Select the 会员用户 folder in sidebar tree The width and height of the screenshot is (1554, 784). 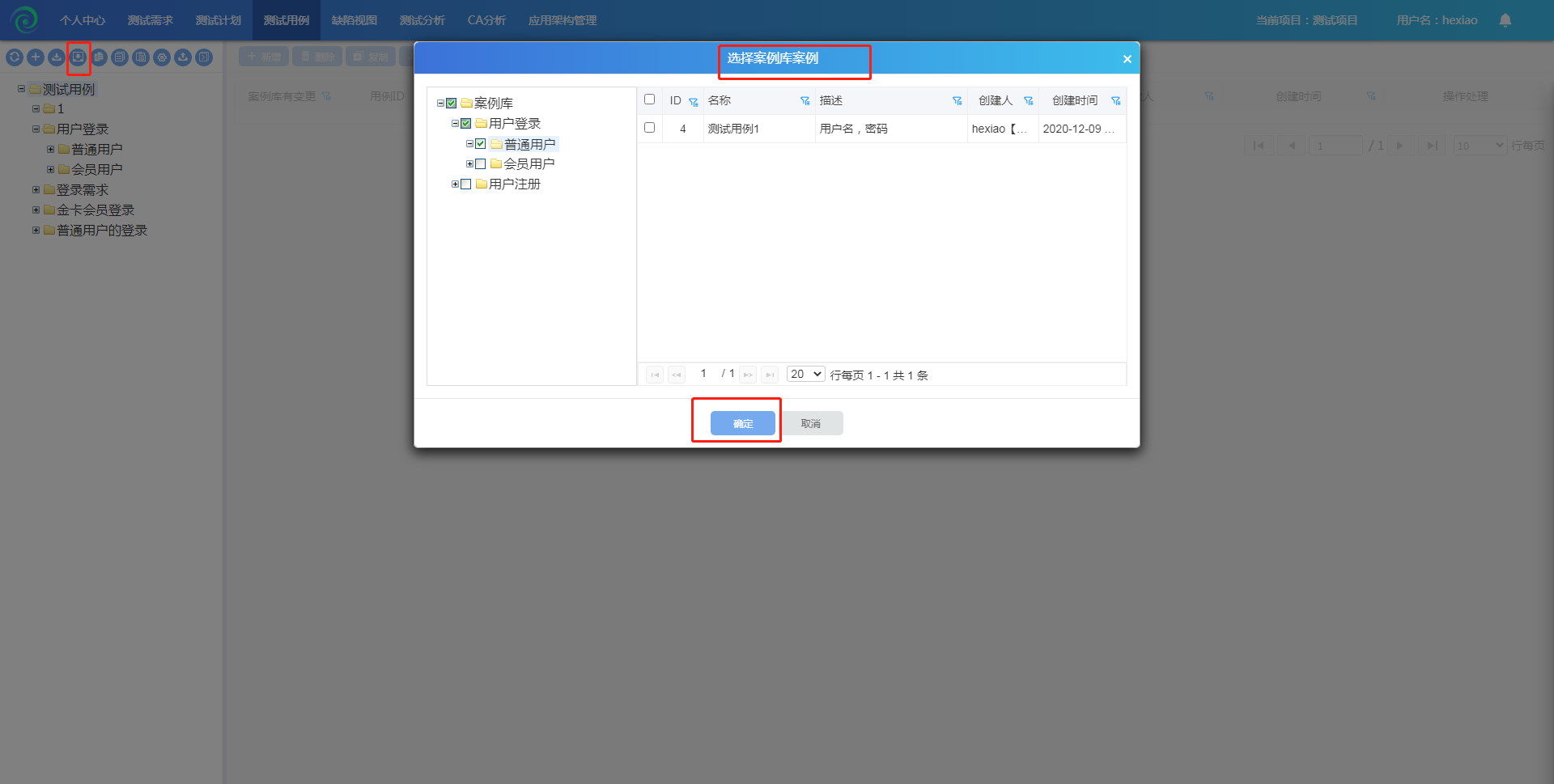(97, 170)
